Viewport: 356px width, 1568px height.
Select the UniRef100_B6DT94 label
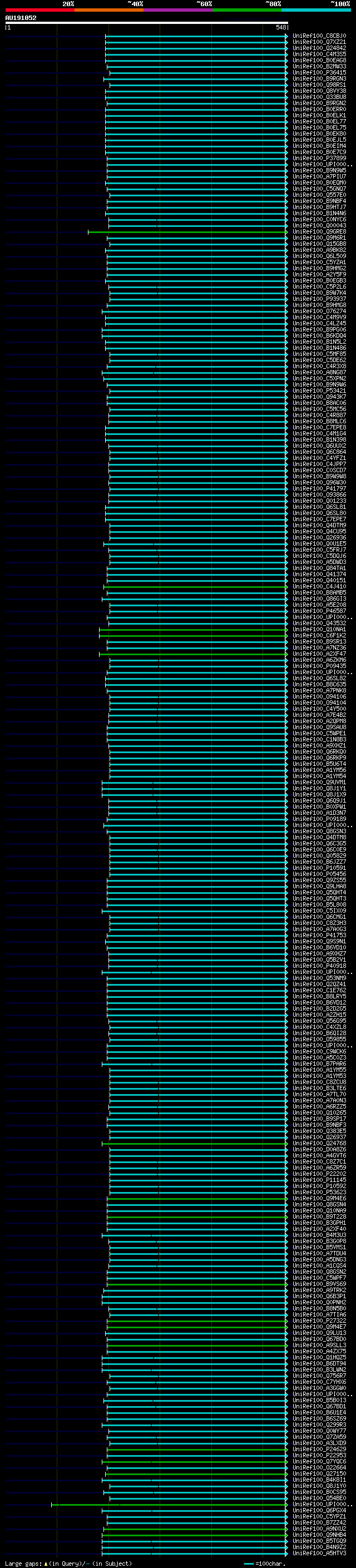click(319, 1363)
